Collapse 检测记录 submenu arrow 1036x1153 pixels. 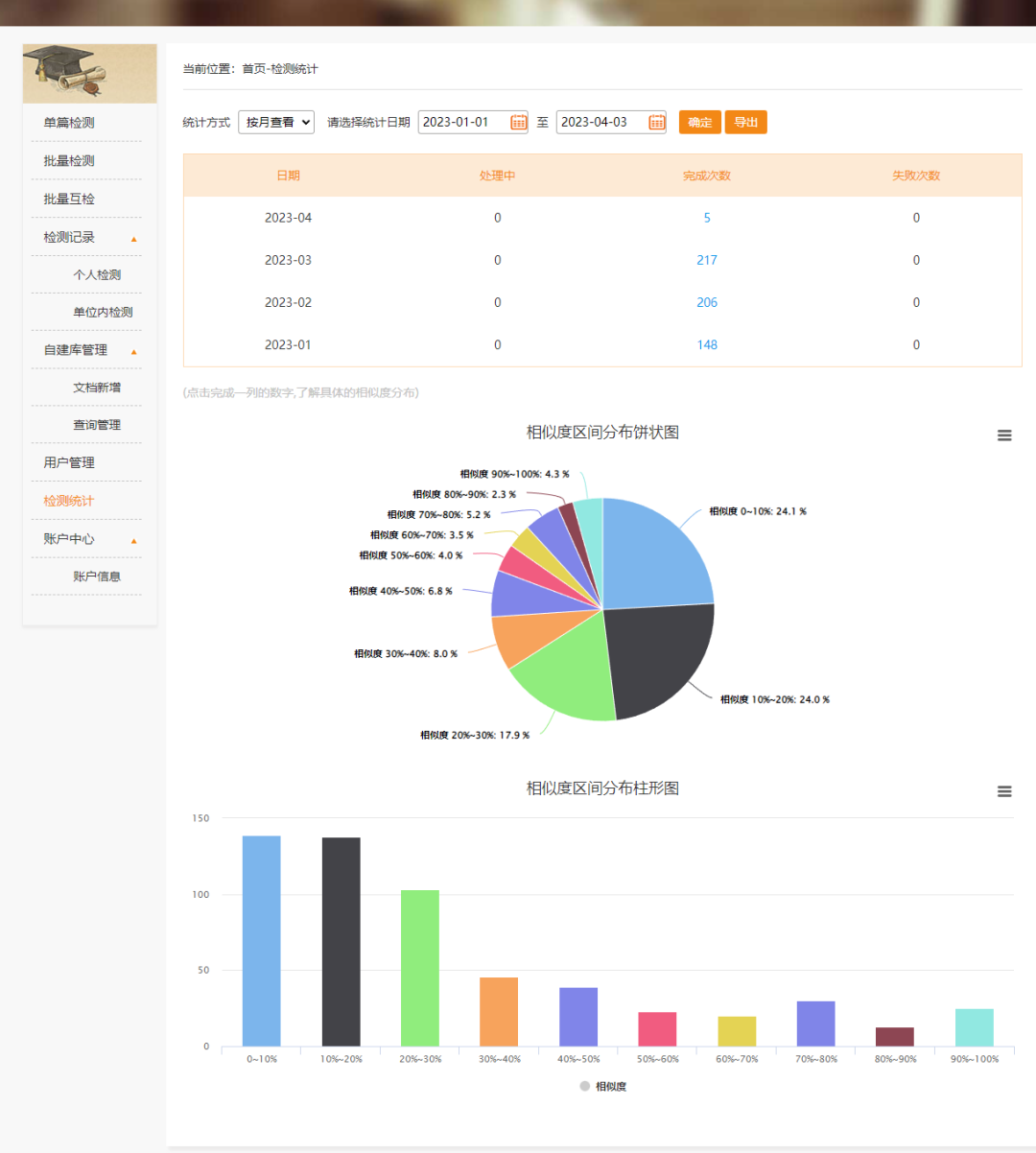[x=134, y=239]
